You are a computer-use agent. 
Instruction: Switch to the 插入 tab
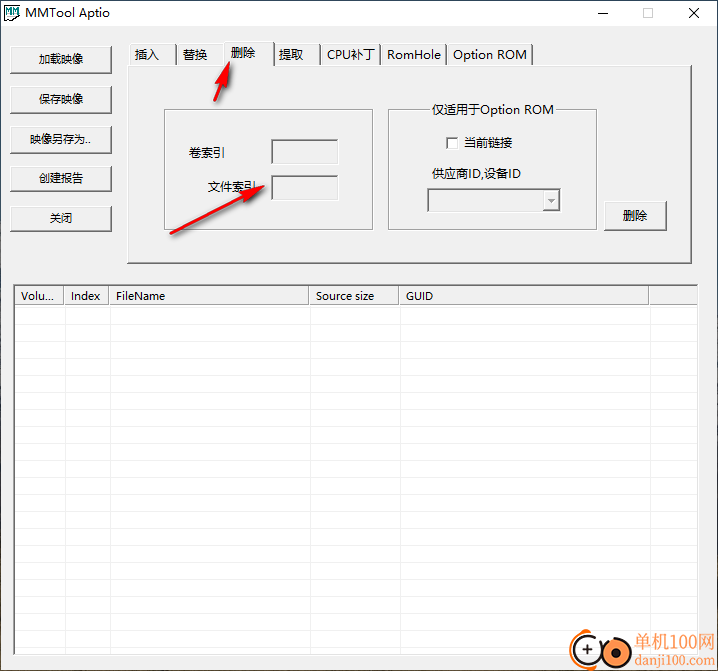click(x=152, y=55)
